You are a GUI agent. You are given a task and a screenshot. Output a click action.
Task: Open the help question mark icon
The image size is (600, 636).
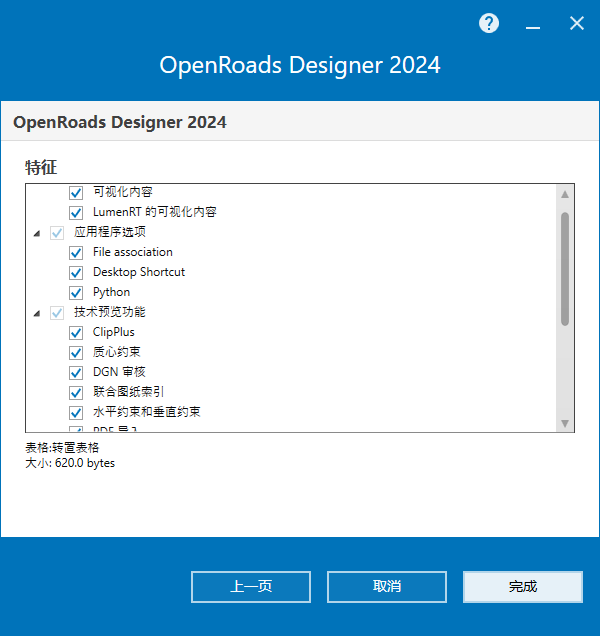(x=489, y=24)
